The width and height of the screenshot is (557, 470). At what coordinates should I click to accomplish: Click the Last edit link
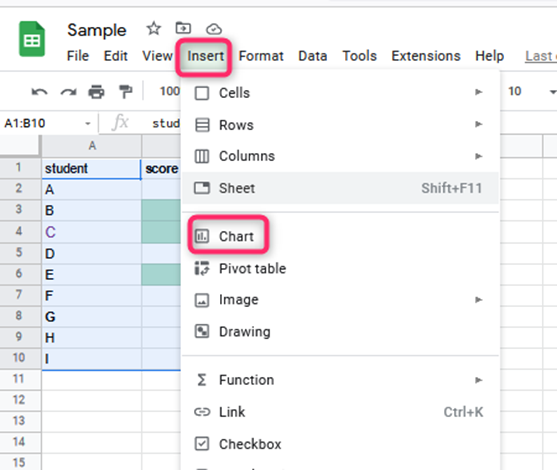click(541, 56)
